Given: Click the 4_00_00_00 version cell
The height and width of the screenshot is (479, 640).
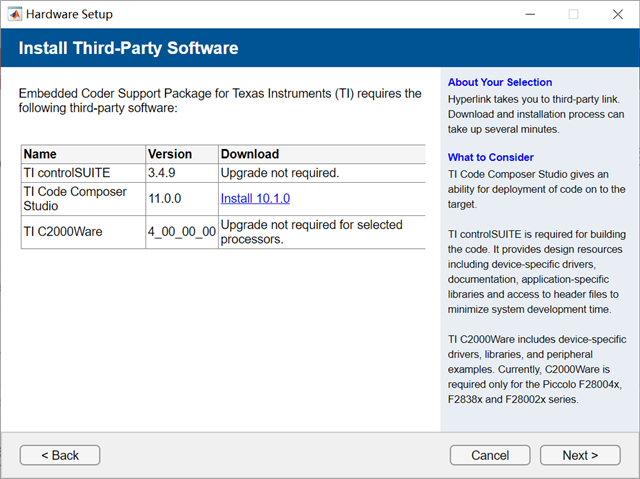Looking at the screenshot, I should click(181, 232).
